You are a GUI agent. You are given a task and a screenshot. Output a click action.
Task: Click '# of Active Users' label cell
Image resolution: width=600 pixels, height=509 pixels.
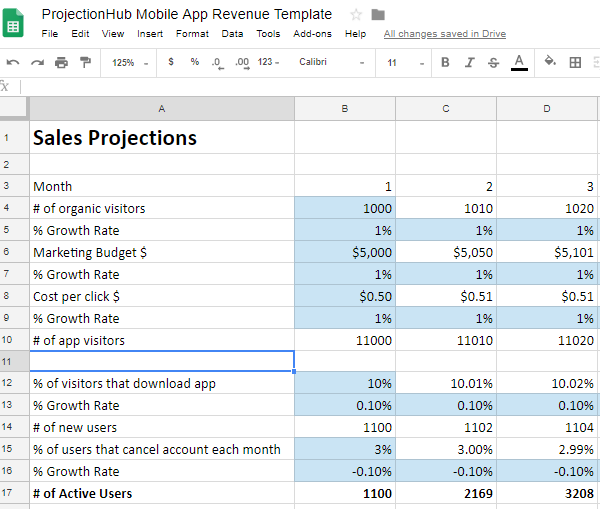[162, 493]
